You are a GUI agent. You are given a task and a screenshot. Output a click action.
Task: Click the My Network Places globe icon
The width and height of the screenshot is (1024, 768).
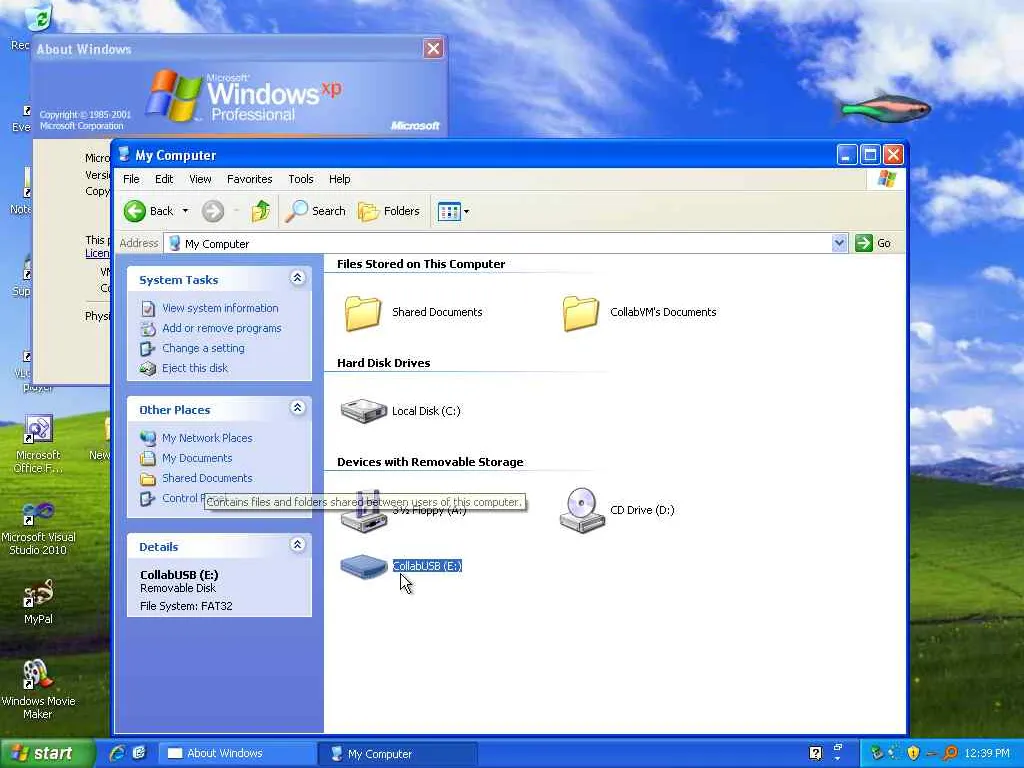(x=148, y=438)
